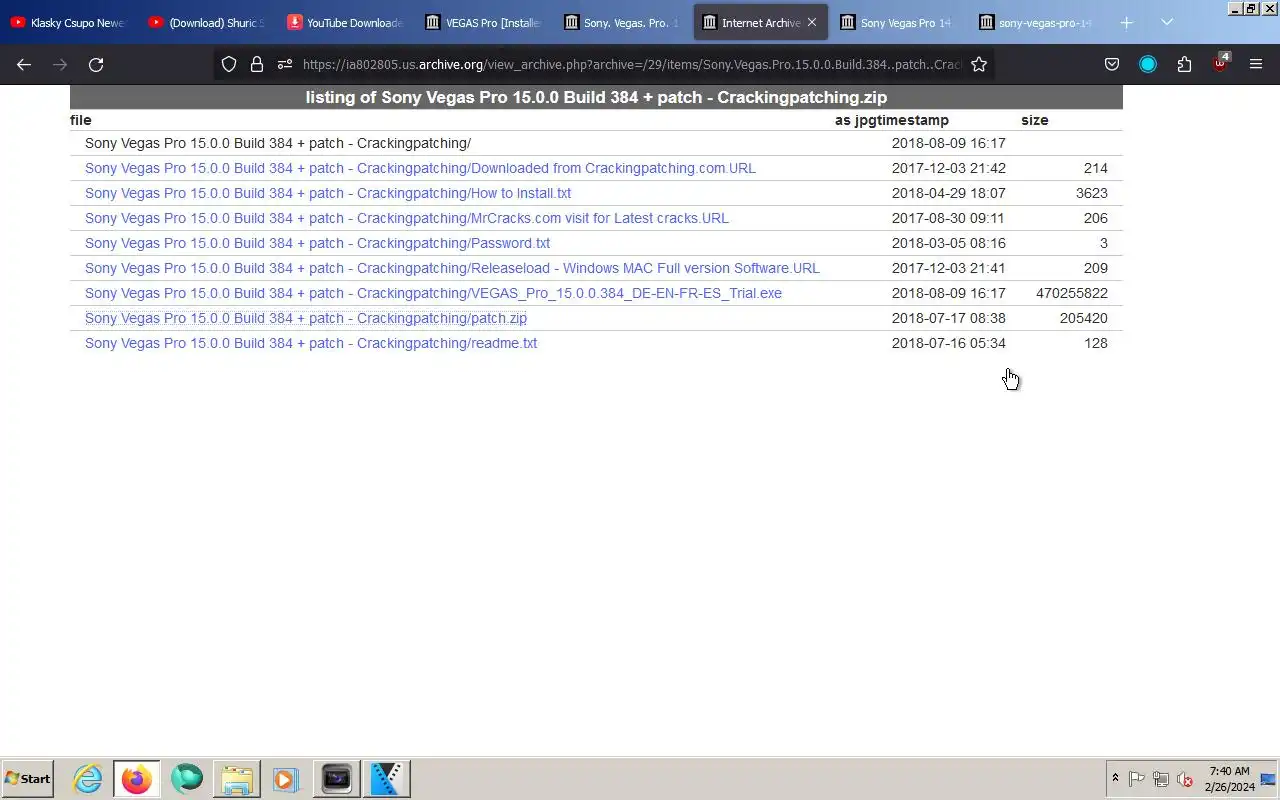This screenshot has width=1280, height=800.
Task: Select the size value 470255822
Action: (1072, 293)
